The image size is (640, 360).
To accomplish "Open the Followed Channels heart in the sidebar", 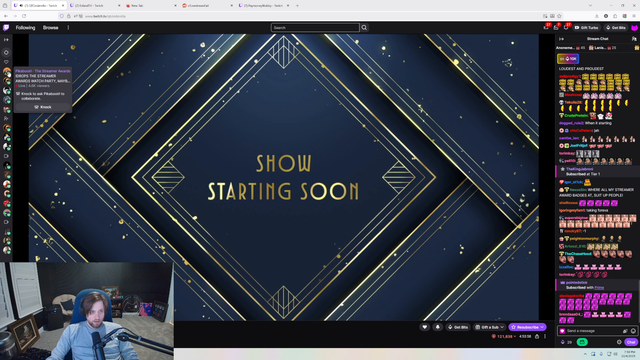I will (6, 62).
